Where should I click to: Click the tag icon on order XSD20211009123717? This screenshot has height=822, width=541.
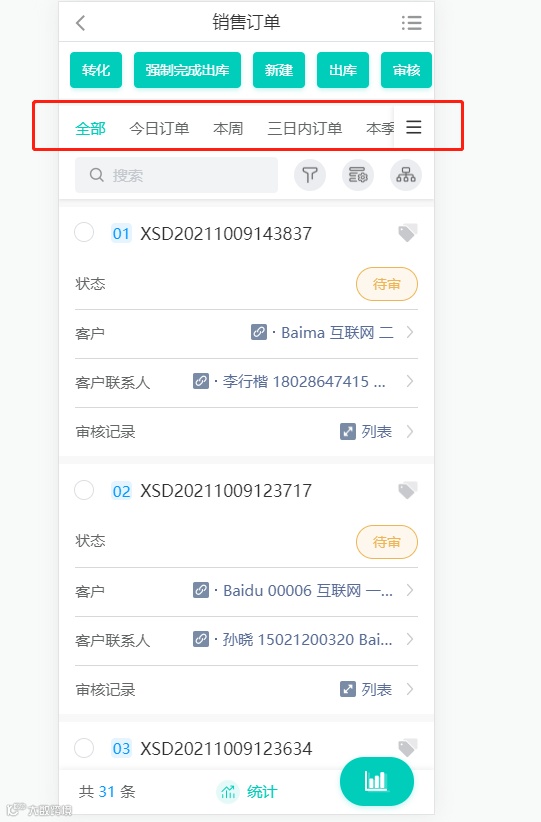pos(407,491)
